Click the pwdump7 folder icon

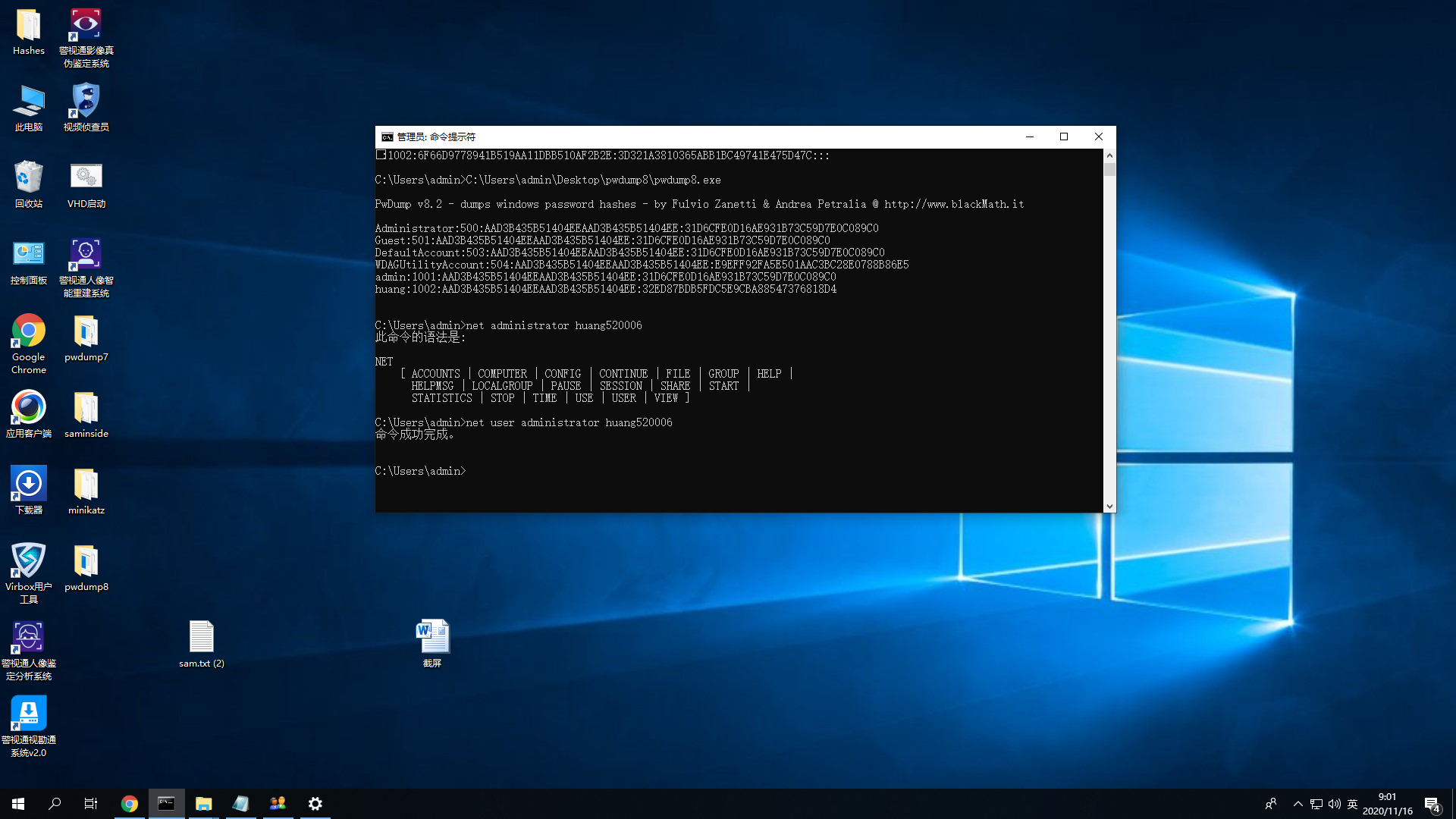(x=86, y=332)
